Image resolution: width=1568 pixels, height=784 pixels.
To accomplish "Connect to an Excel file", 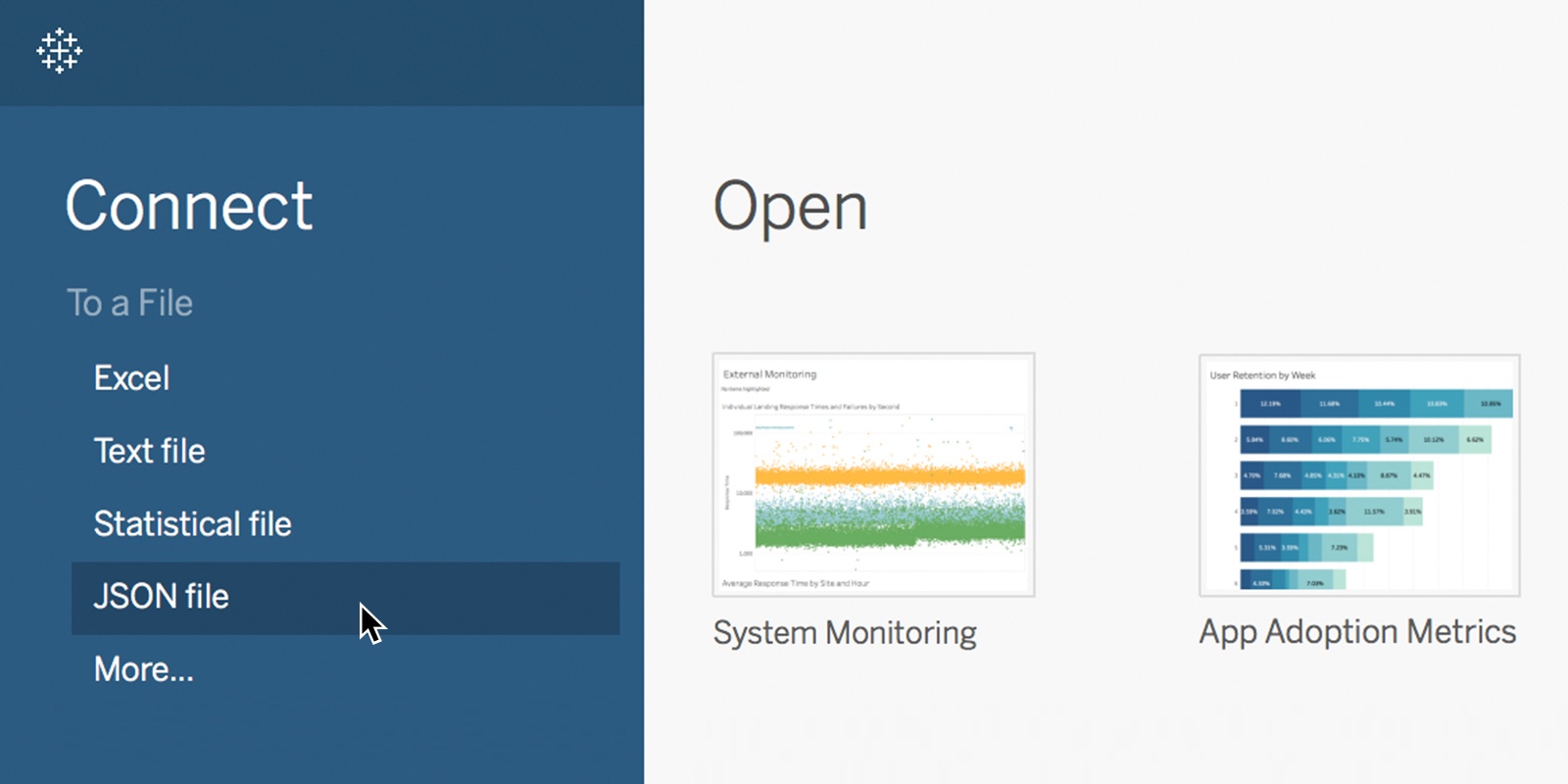I will [x=131, y=378].
